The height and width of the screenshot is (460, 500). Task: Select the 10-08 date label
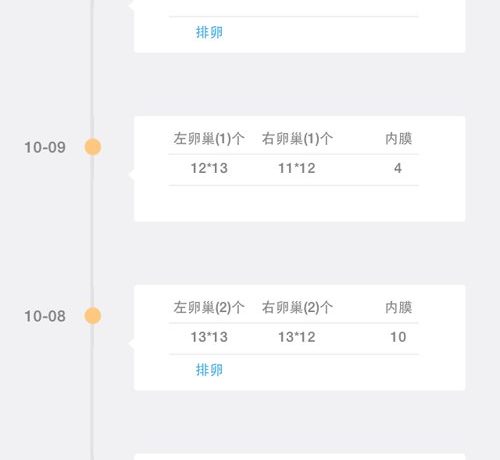pyautogui.click(x=45, y=316)
